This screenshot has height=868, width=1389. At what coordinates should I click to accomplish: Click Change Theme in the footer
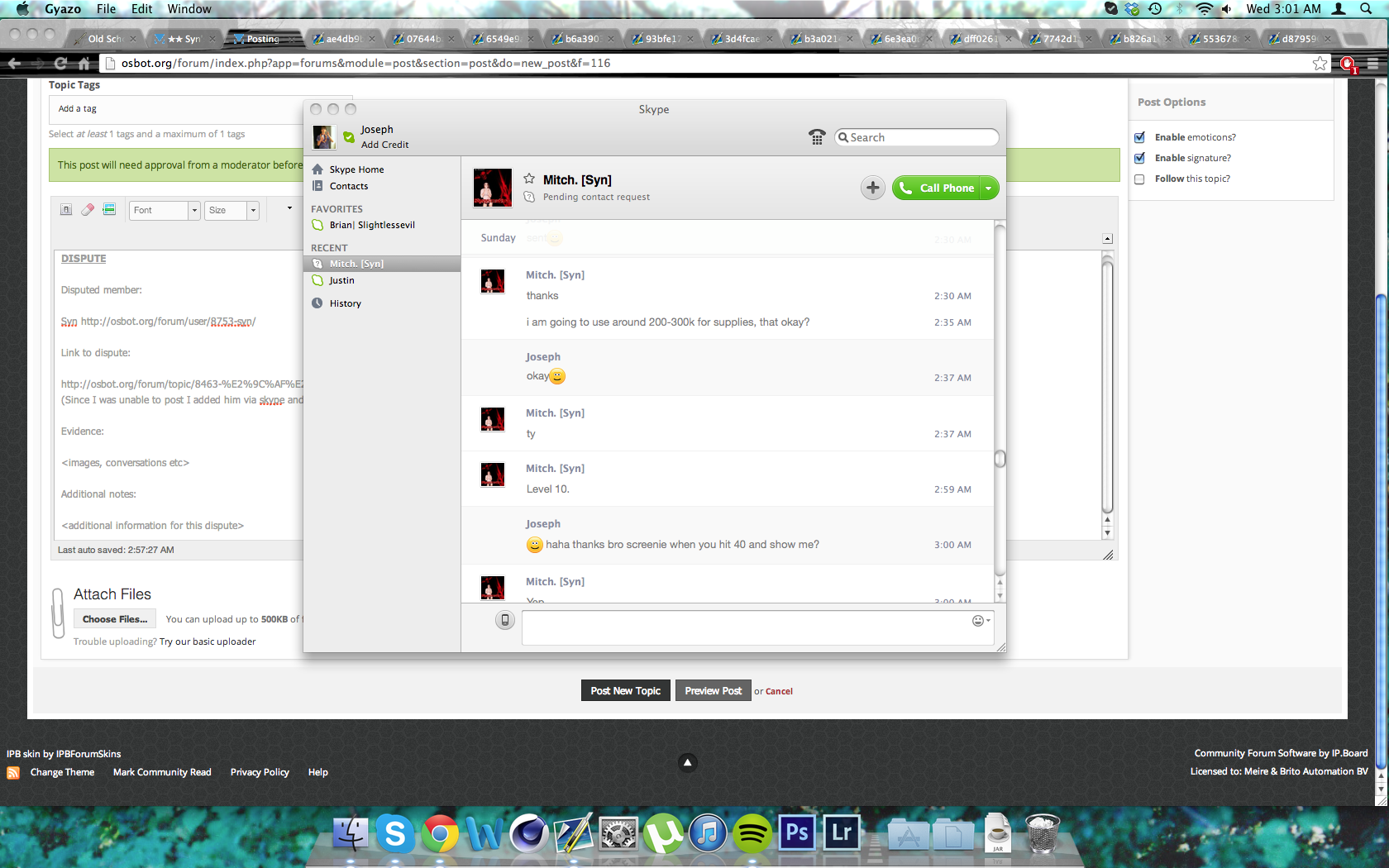click(x=62, y=772)
